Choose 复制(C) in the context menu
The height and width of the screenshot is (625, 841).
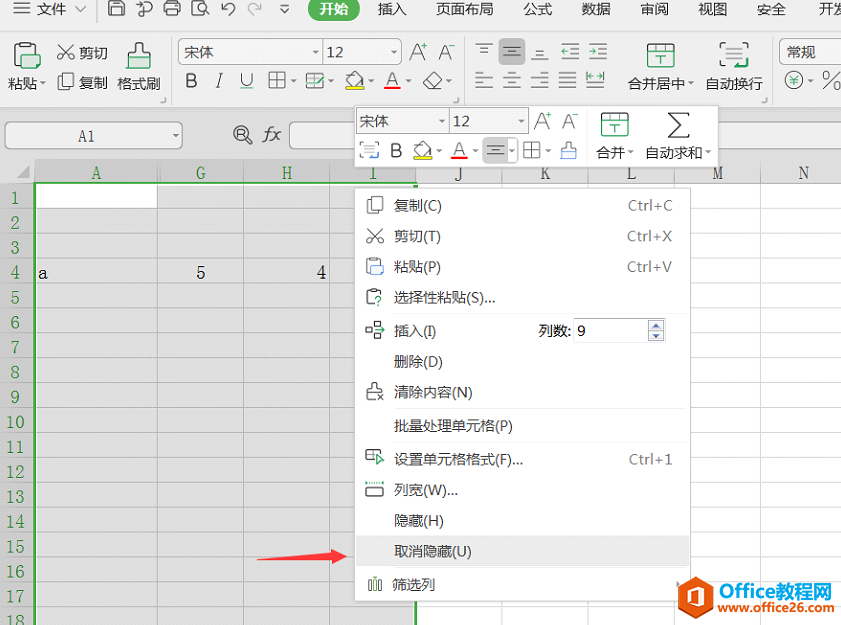coord(522,205)
